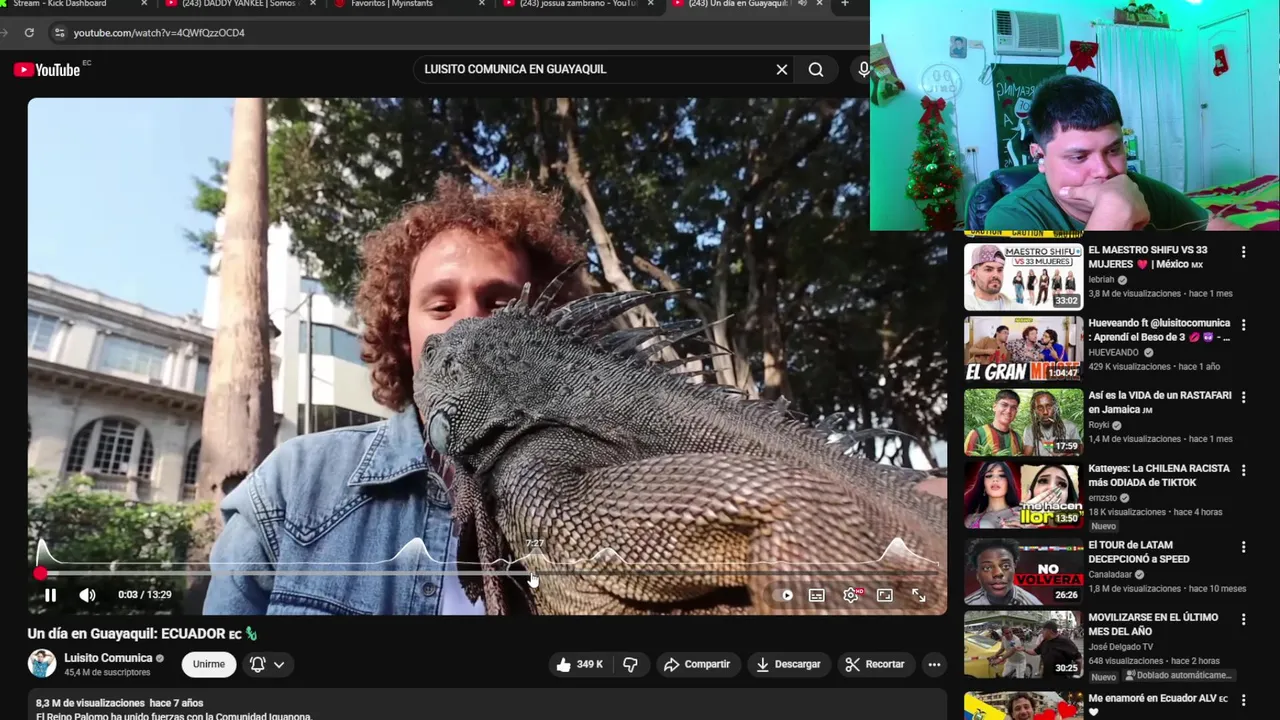Close the Favoritos Myinstants tab
The height and width of the screenshot is (720, 1280).
(482, 4)
